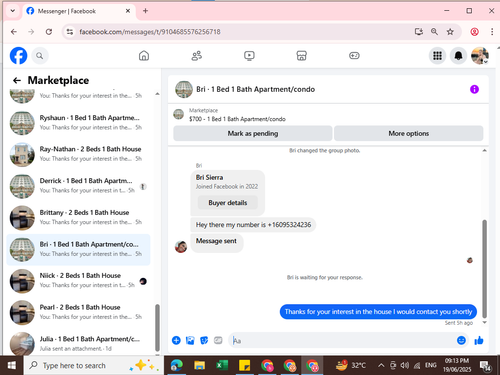Image resolution: width=500 pixels, height=375 pixels.
Task: Open Edge browser from taskbar
Action: [x=177, y=366]
